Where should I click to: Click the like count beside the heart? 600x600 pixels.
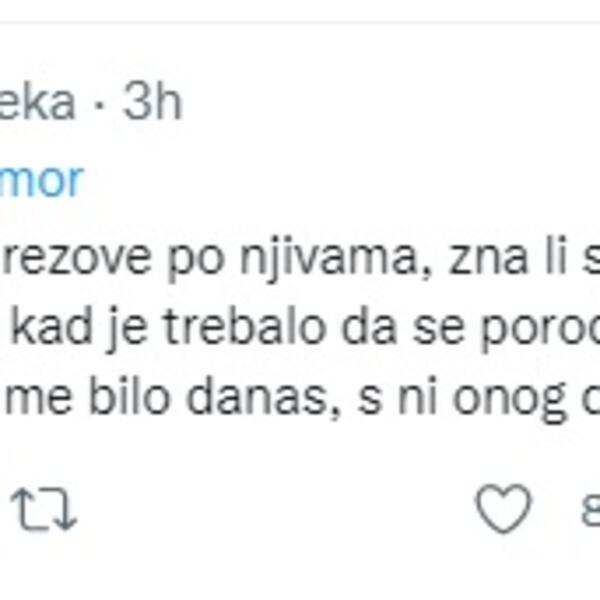point(588,511)
